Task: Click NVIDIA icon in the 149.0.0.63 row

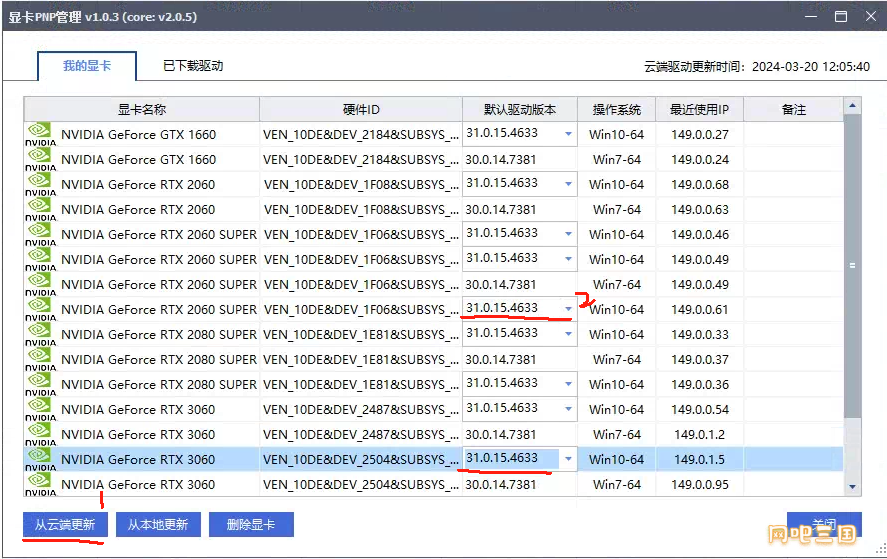Action: (x=40, y=209)
